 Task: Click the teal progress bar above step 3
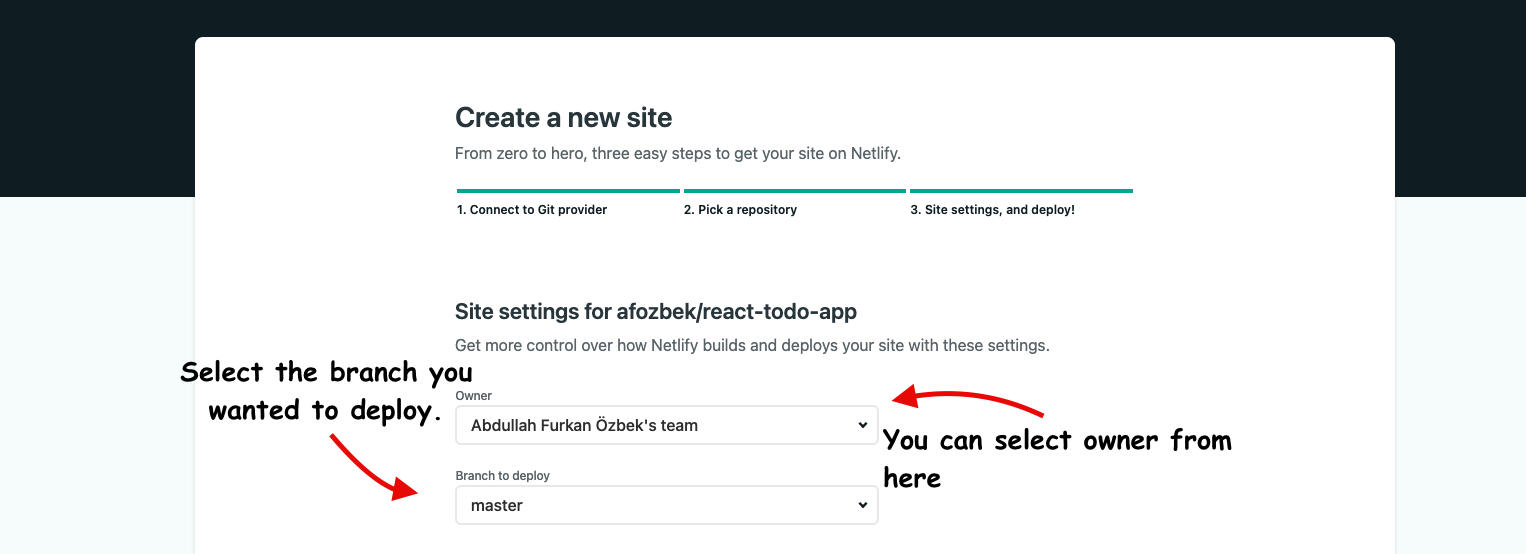tap(1021, 190)
